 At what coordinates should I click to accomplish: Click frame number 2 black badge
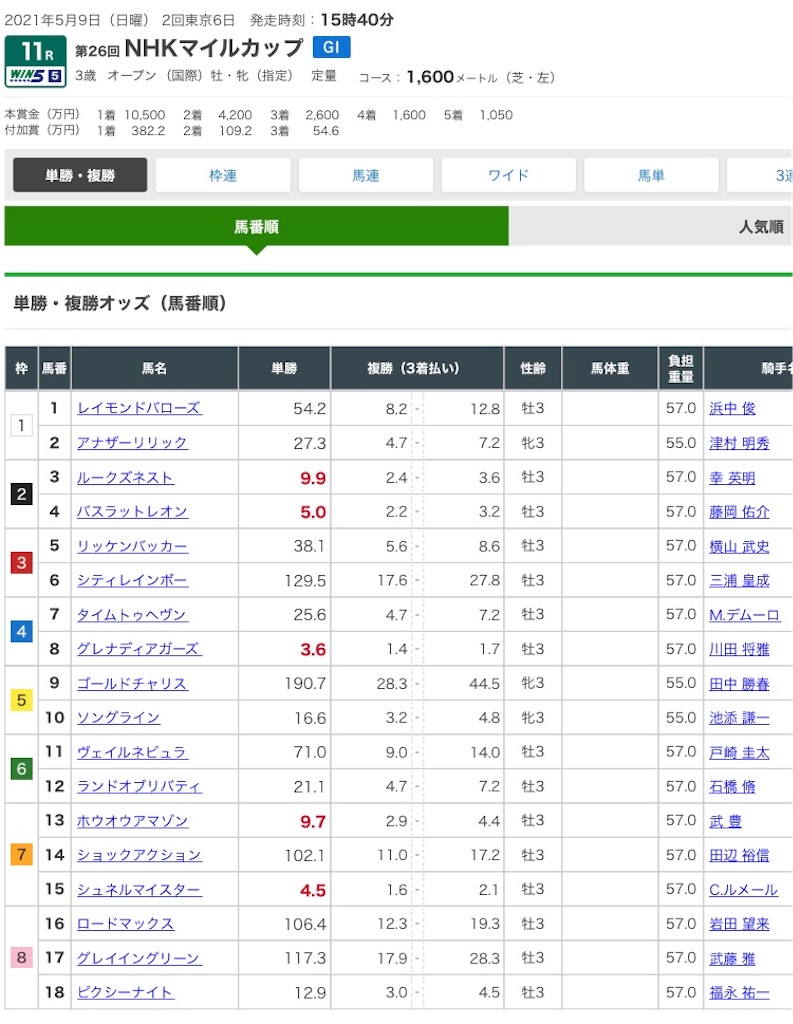click(x=22, y=494)
